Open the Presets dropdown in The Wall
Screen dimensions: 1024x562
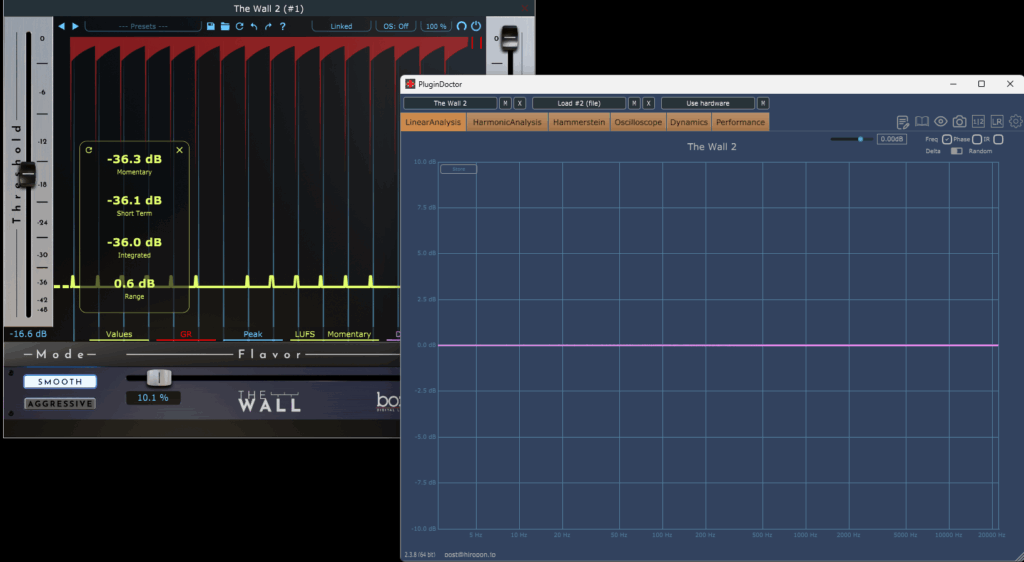143,26
